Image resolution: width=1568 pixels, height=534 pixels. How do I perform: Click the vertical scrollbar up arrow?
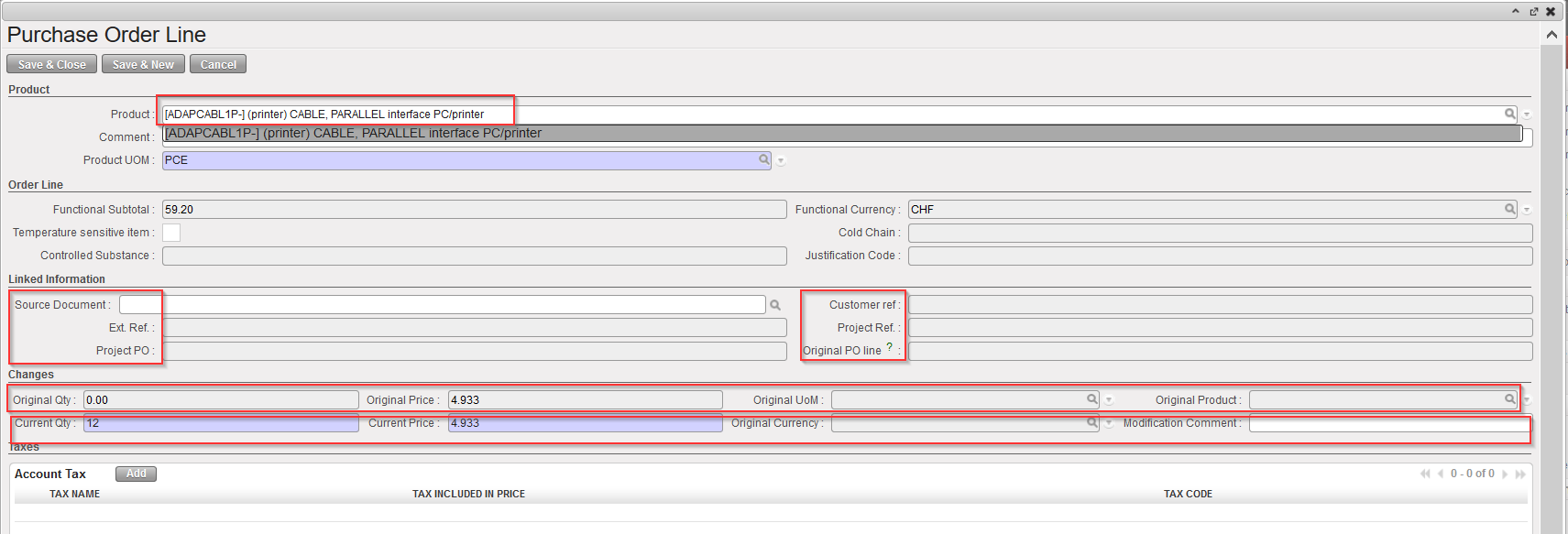(x=1552, y=35)
